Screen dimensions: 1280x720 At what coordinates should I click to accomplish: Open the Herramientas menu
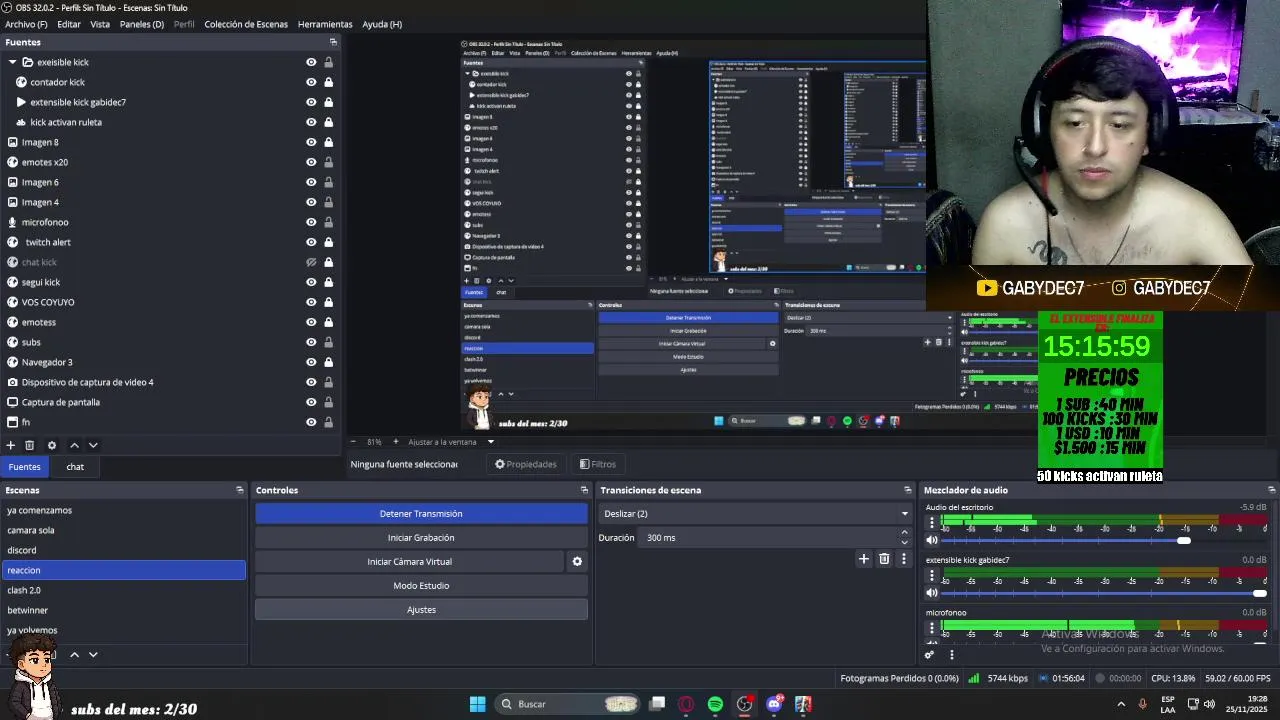325,24
